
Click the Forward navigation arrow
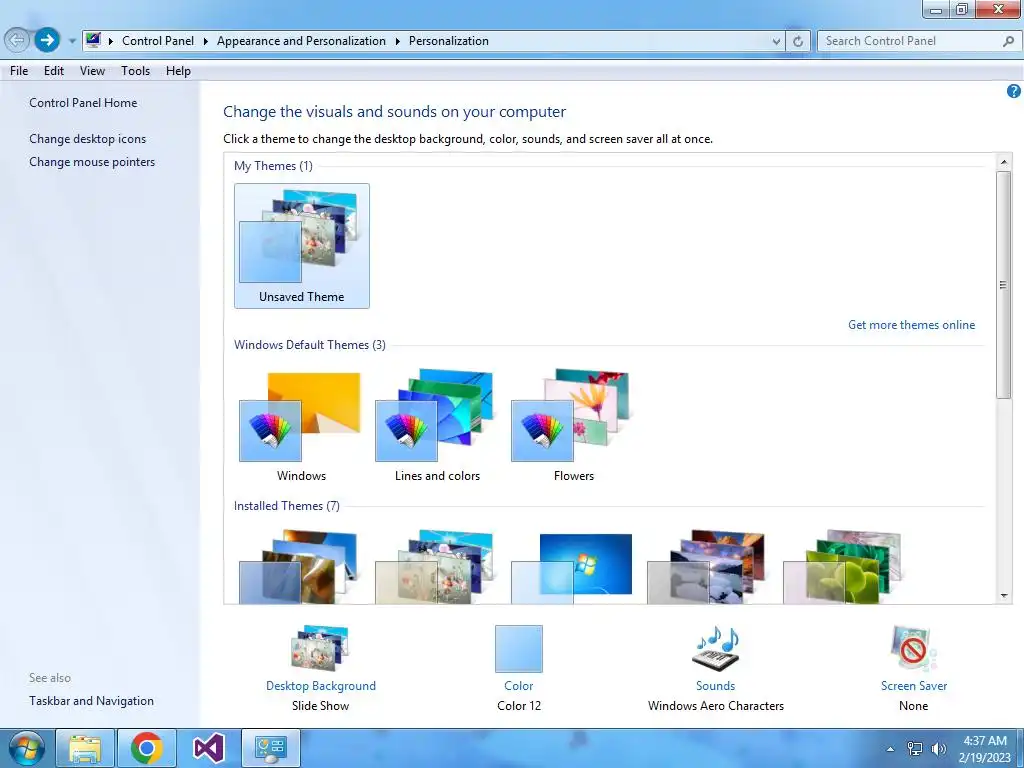pos(46,40)
